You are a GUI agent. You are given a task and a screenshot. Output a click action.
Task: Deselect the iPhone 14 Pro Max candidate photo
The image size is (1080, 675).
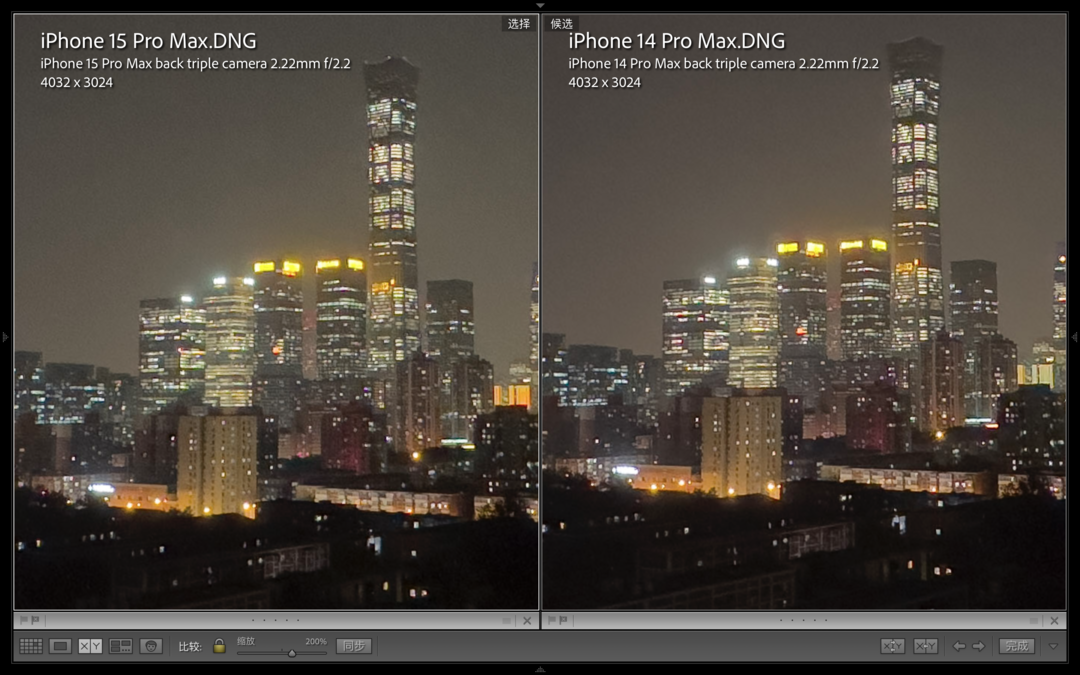(1054, 620)
